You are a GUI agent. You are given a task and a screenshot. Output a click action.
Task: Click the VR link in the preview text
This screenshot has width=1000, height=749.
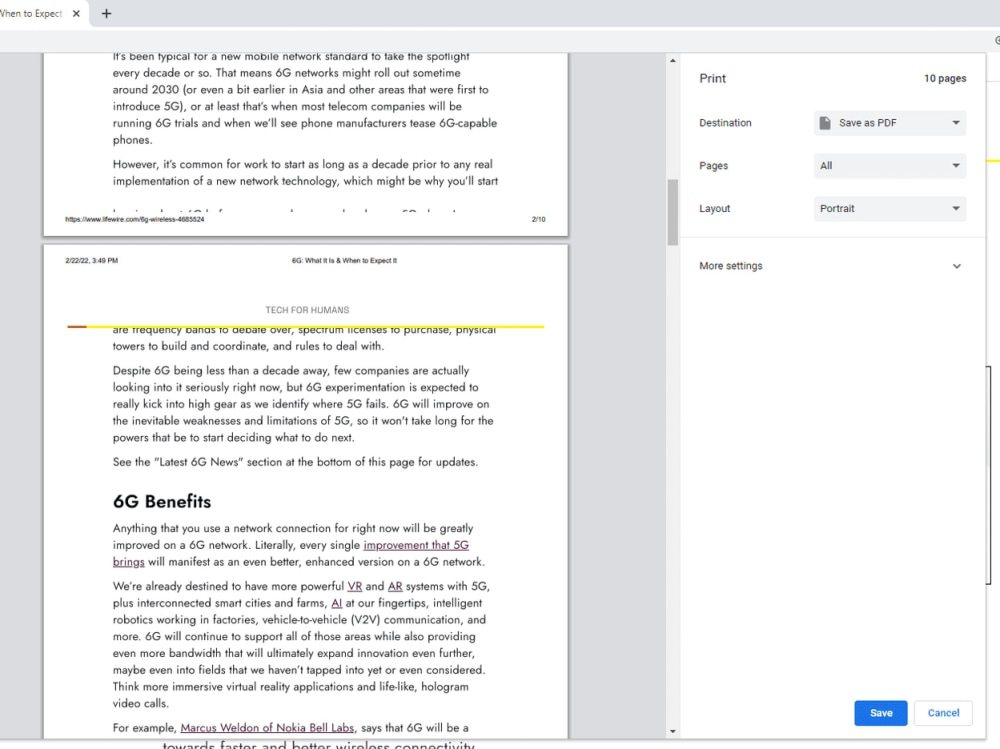tap(355, 586)
